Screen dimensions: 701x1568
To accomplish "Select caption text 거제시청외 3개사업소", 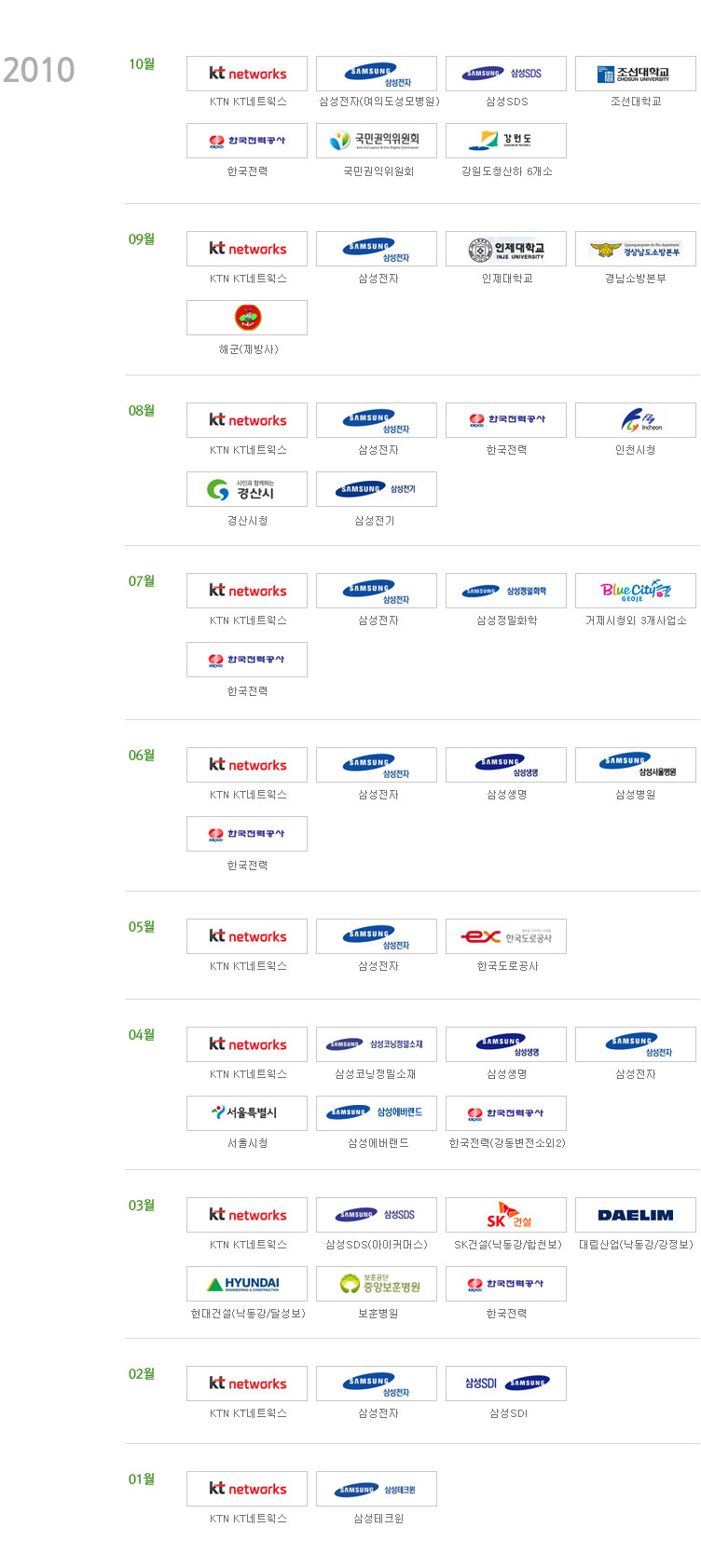I will (636, 620).
